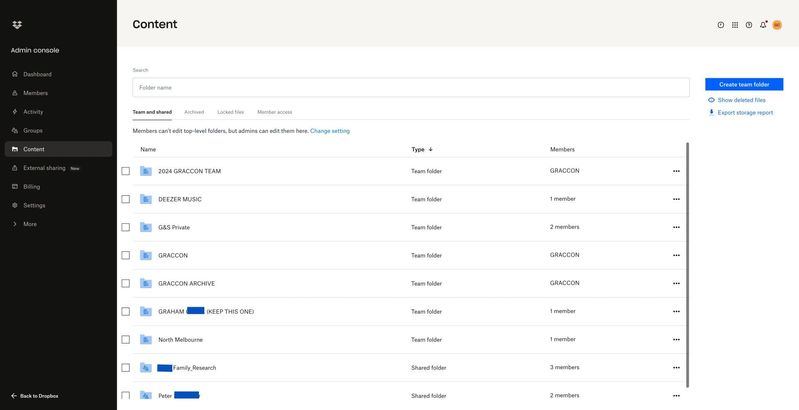The height and width of the screenshot is (410, 799).
Task: Switch to the Locked files tab
Action: coord(230,112)
